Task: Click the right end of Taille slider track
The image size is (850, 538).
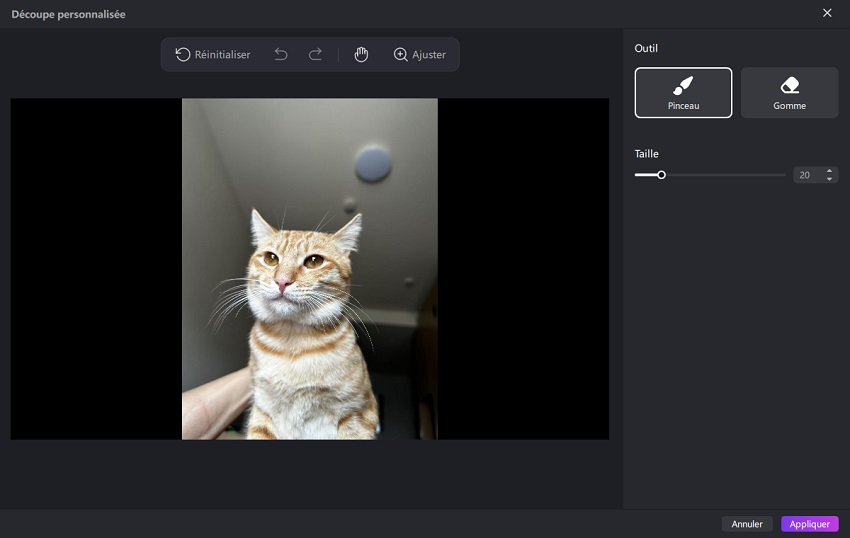Action: tap(783, 175)
